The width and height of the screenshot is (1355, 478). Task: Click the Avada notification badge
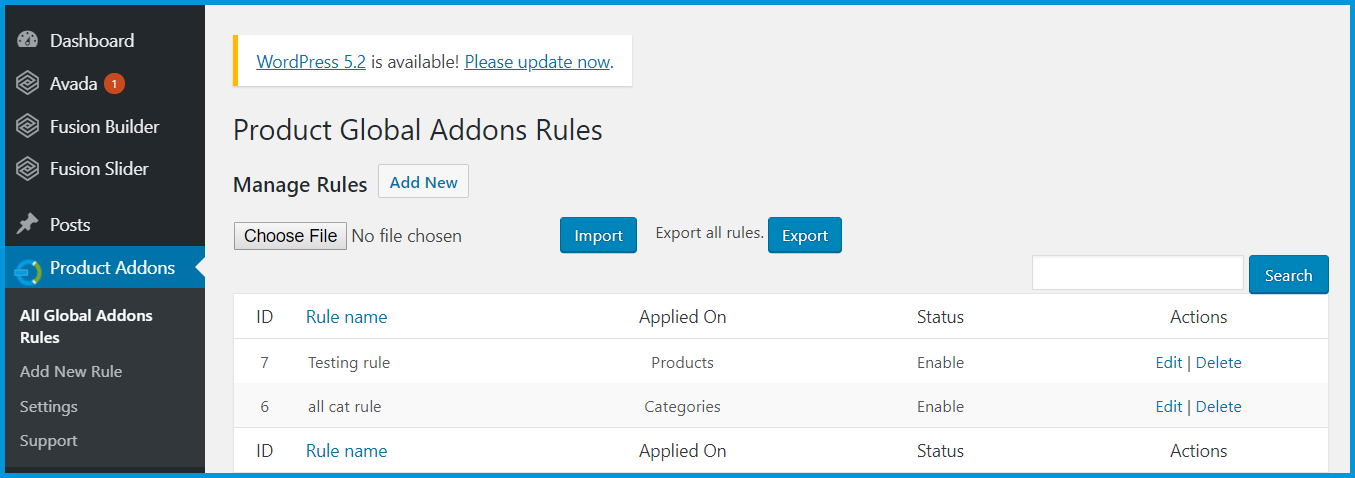pos(114,84)
